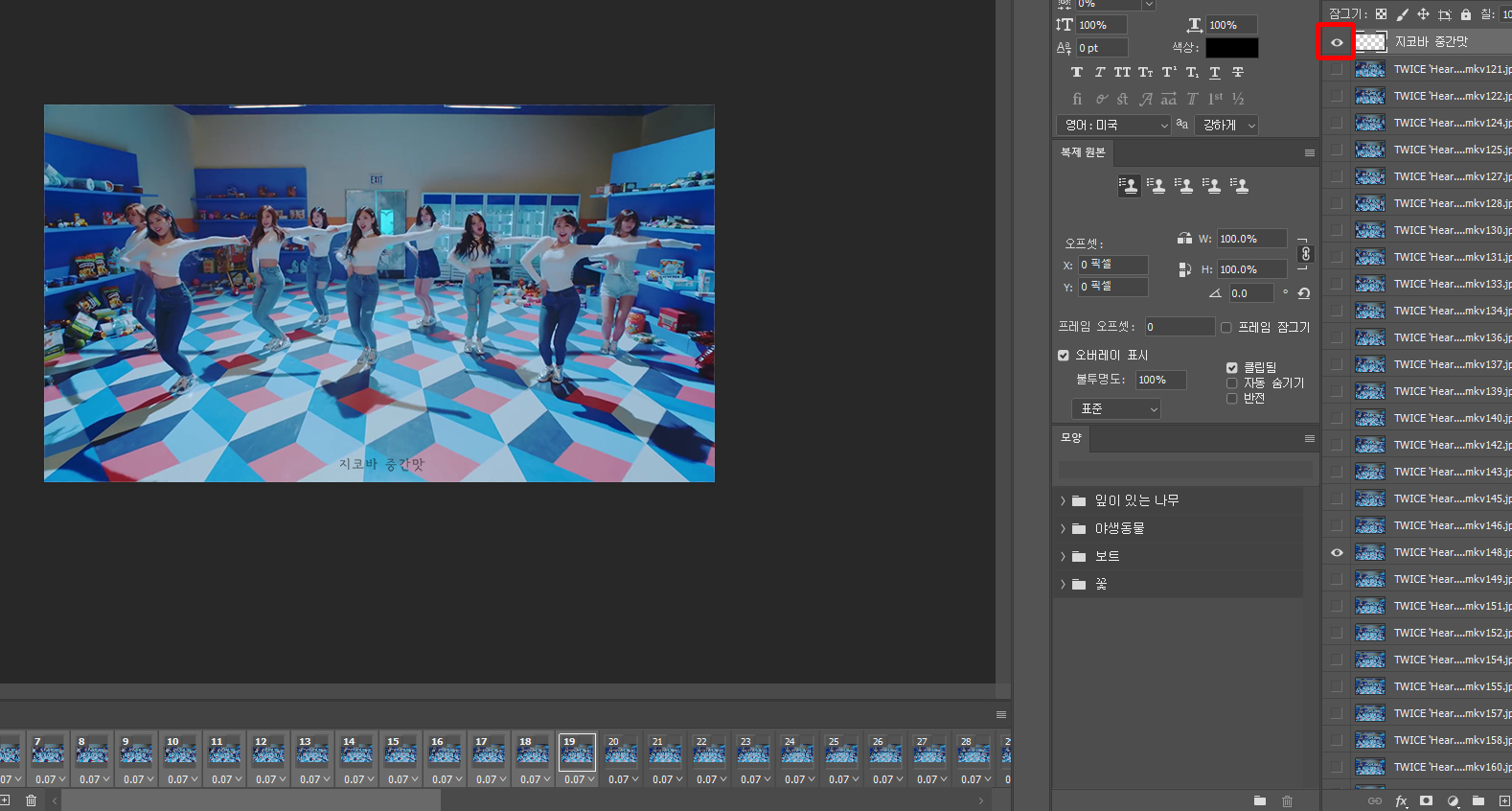Apply Superscript text style
The width and height of the screenshot is (1512, 811).
coord(1169,72)
